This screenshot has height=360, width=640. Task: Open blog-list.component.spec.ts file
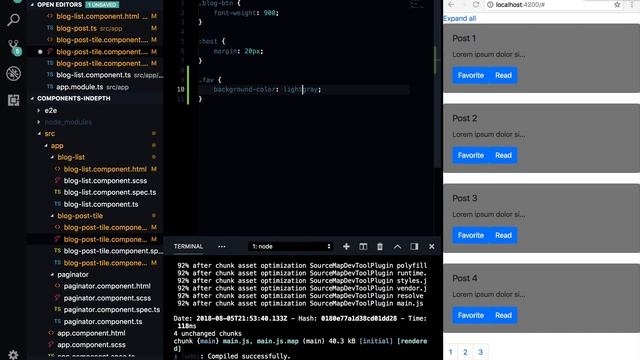click(x=110, y=192)
